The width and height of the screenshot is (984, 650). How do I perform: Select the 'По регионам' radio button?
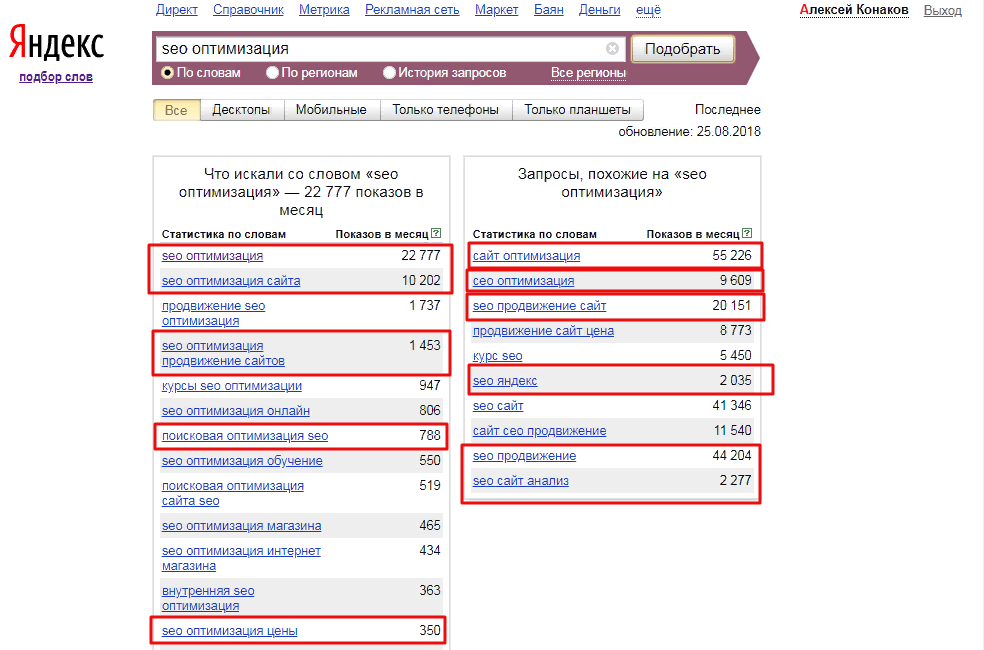272,73
